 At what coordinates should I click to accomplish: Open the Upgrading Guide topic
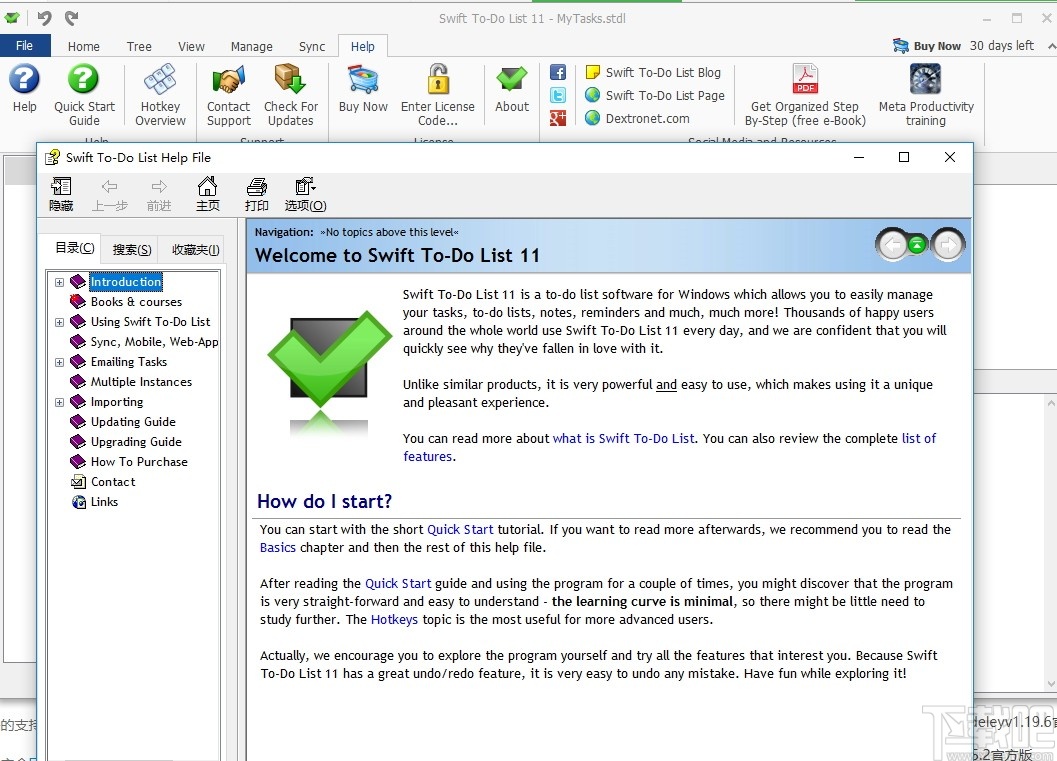[136, 442]
